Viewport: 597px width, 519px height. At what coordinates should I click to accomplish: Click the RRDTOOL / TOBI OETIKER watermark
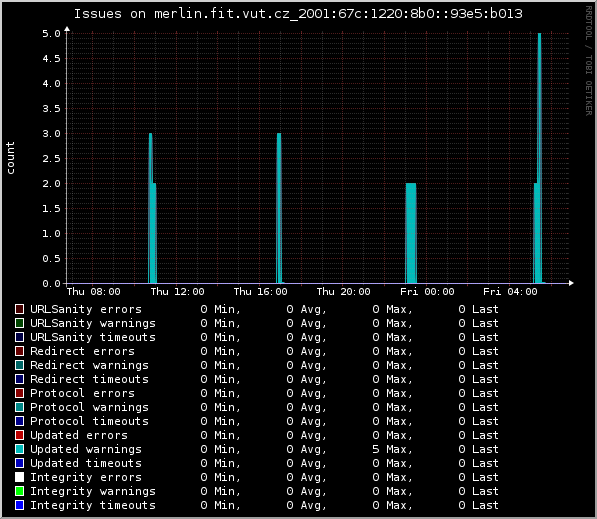click(x=589, y=61)
